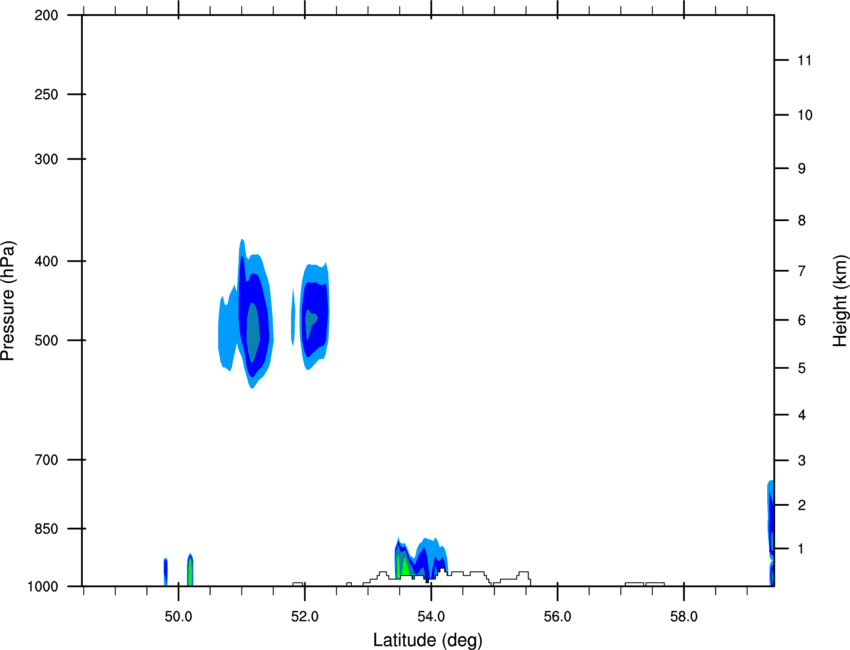Click height tick label 1
The width and height of the screenshot is (850, 650).
click(802, 549)
